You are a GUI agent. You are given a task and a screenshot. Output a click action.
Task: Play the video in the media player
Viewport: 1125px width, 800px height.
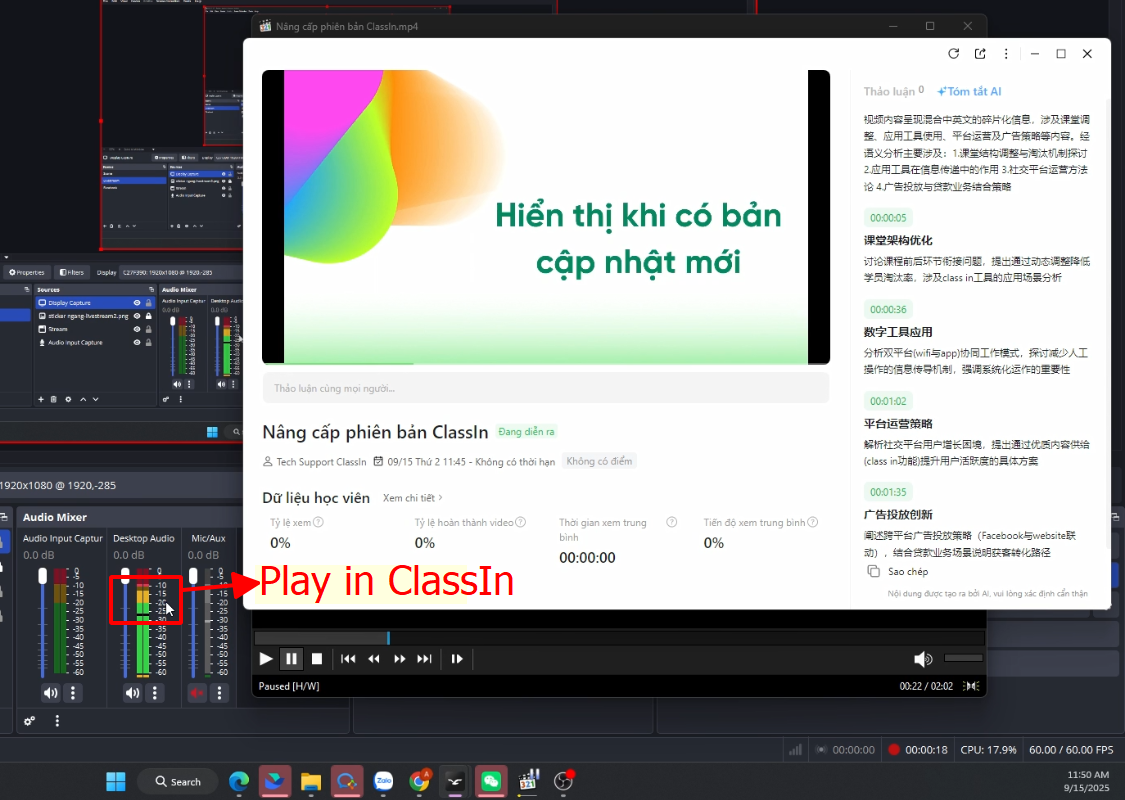[265, 659]
